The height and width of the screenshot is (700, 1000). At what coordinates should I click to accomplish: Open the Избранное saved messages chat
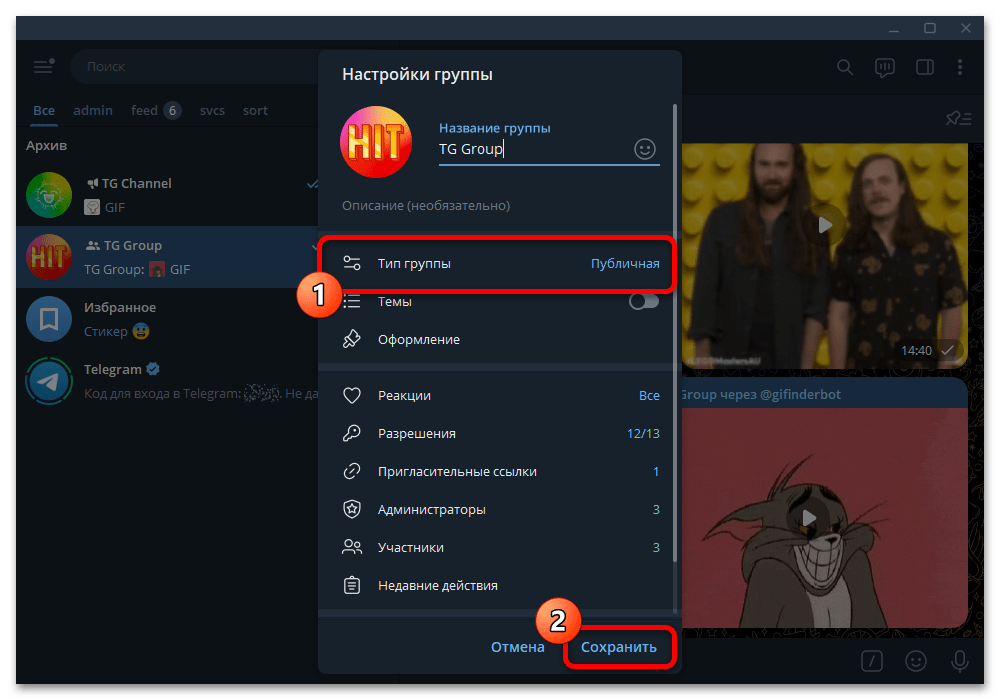click(167, 319)
